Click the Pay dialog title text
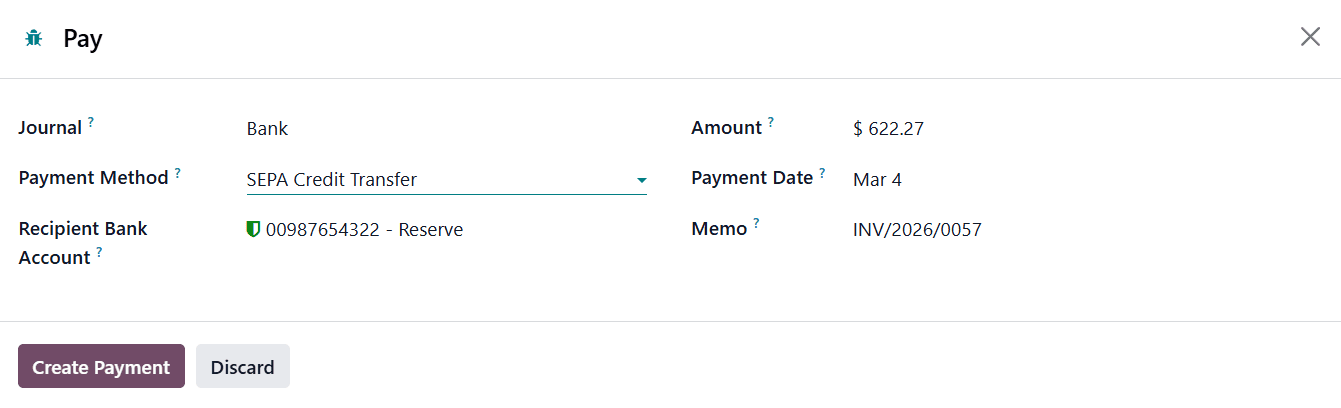Image resolution: width=1341 pixels, height=408 pixels. pyautogui.click(x=83, y=39)
